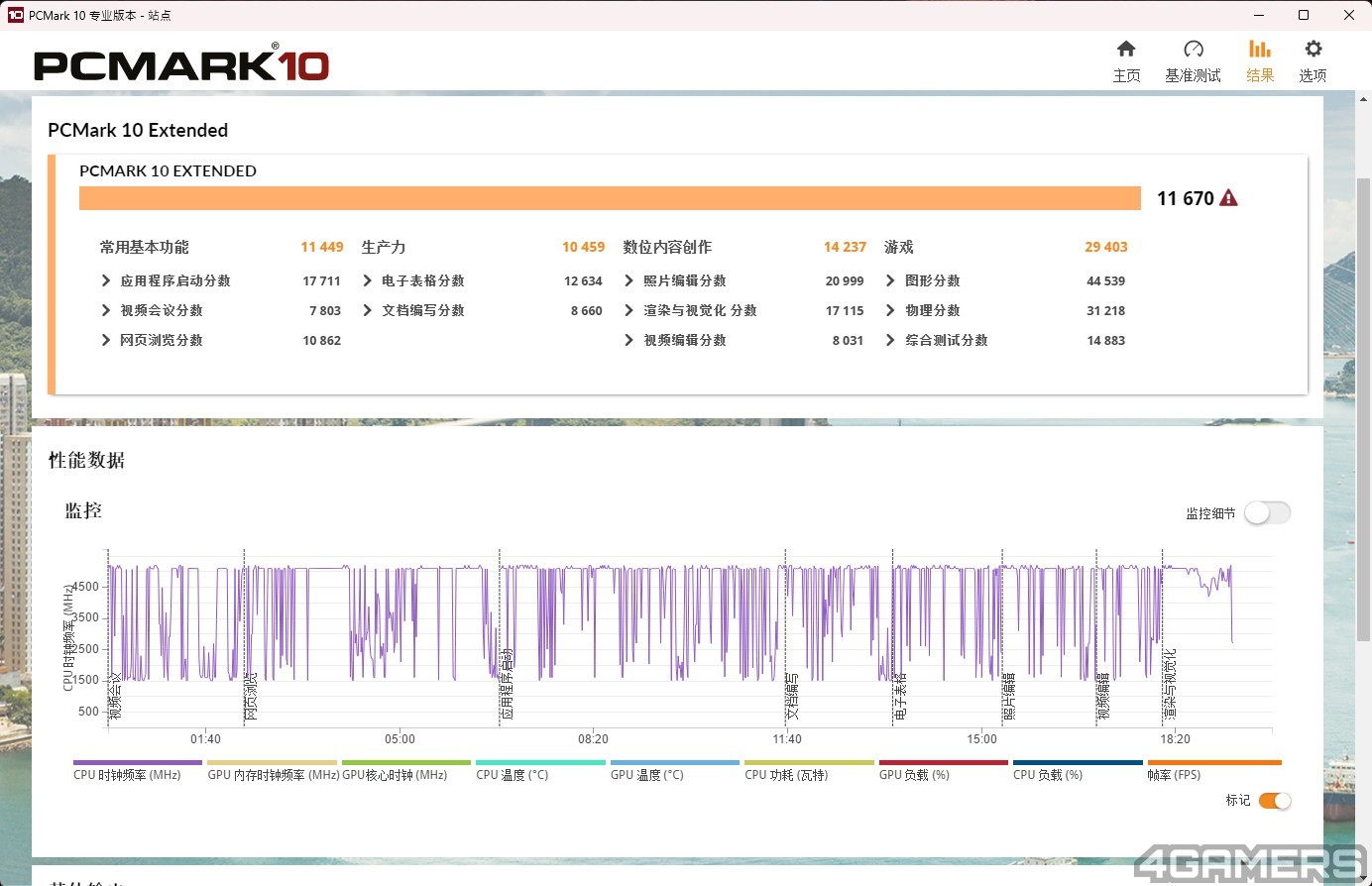The image size is (1372, 886).
Task: Click the PCMARK10 logo
Action: point(181,64)
